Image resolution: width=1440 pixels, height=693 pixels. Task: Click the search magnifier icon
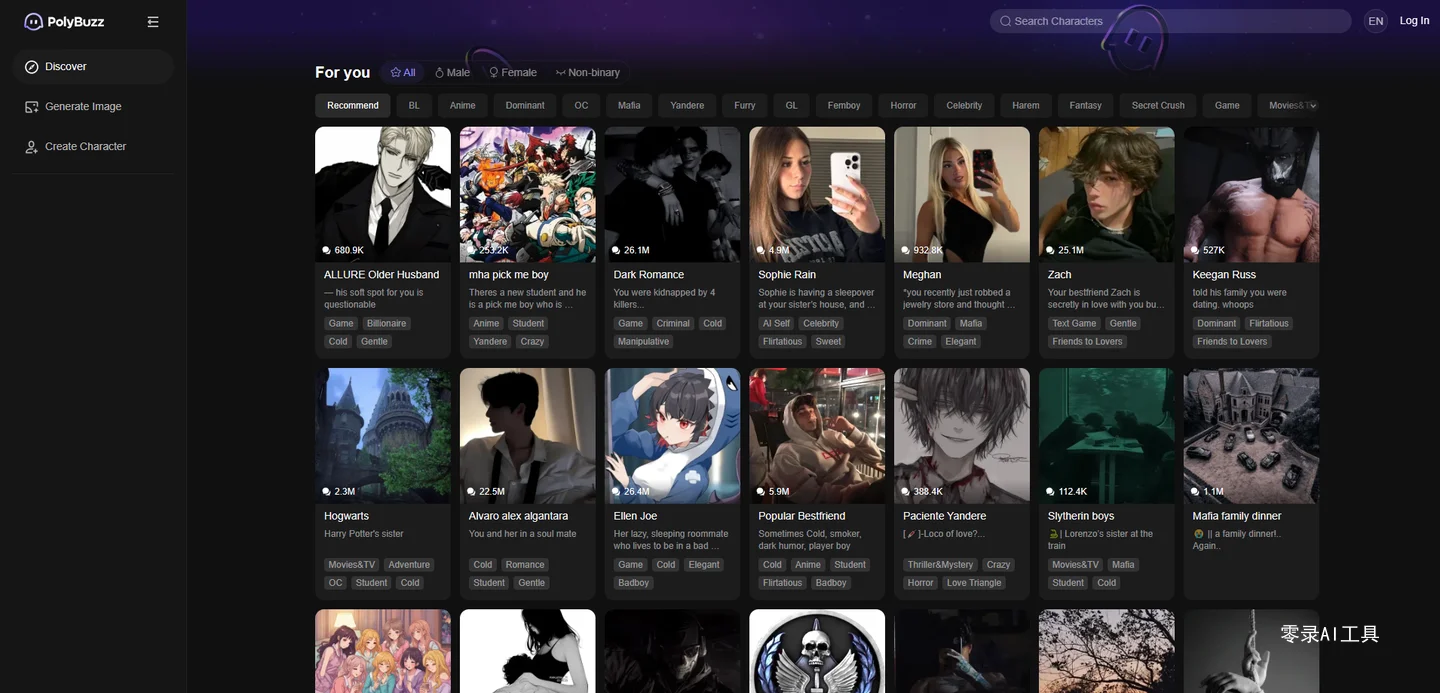(1005, 21)
